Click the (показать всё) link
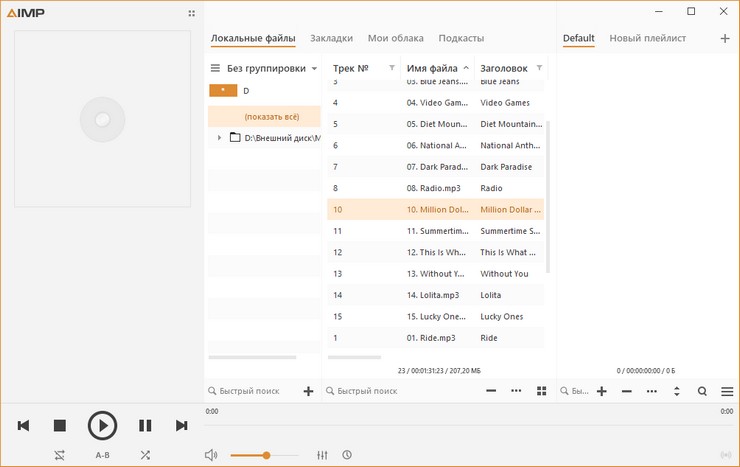740x467 pixels. (264, 116)
